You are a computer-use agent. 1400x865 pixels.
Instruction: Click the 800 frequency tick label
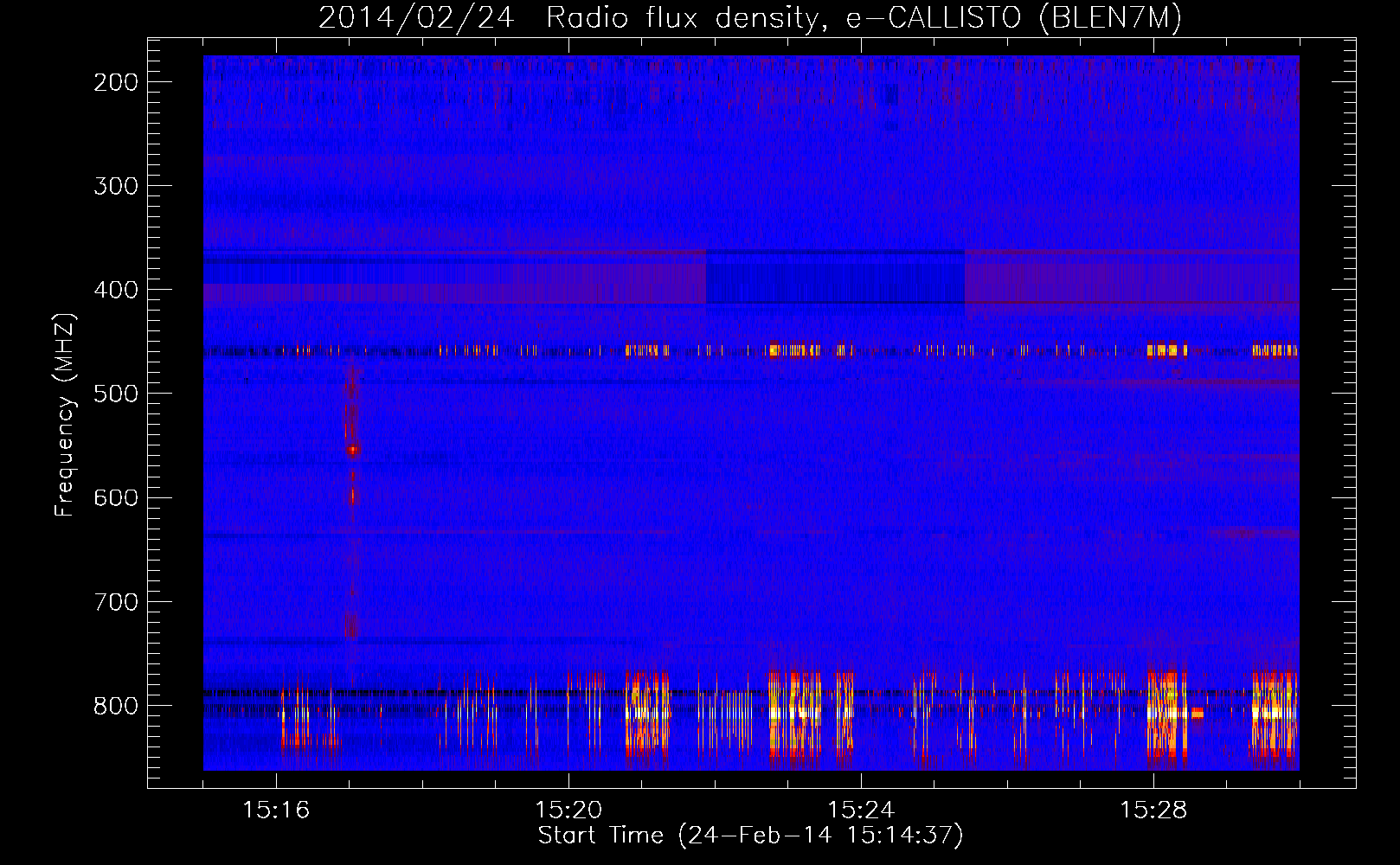tap(116, 706)
